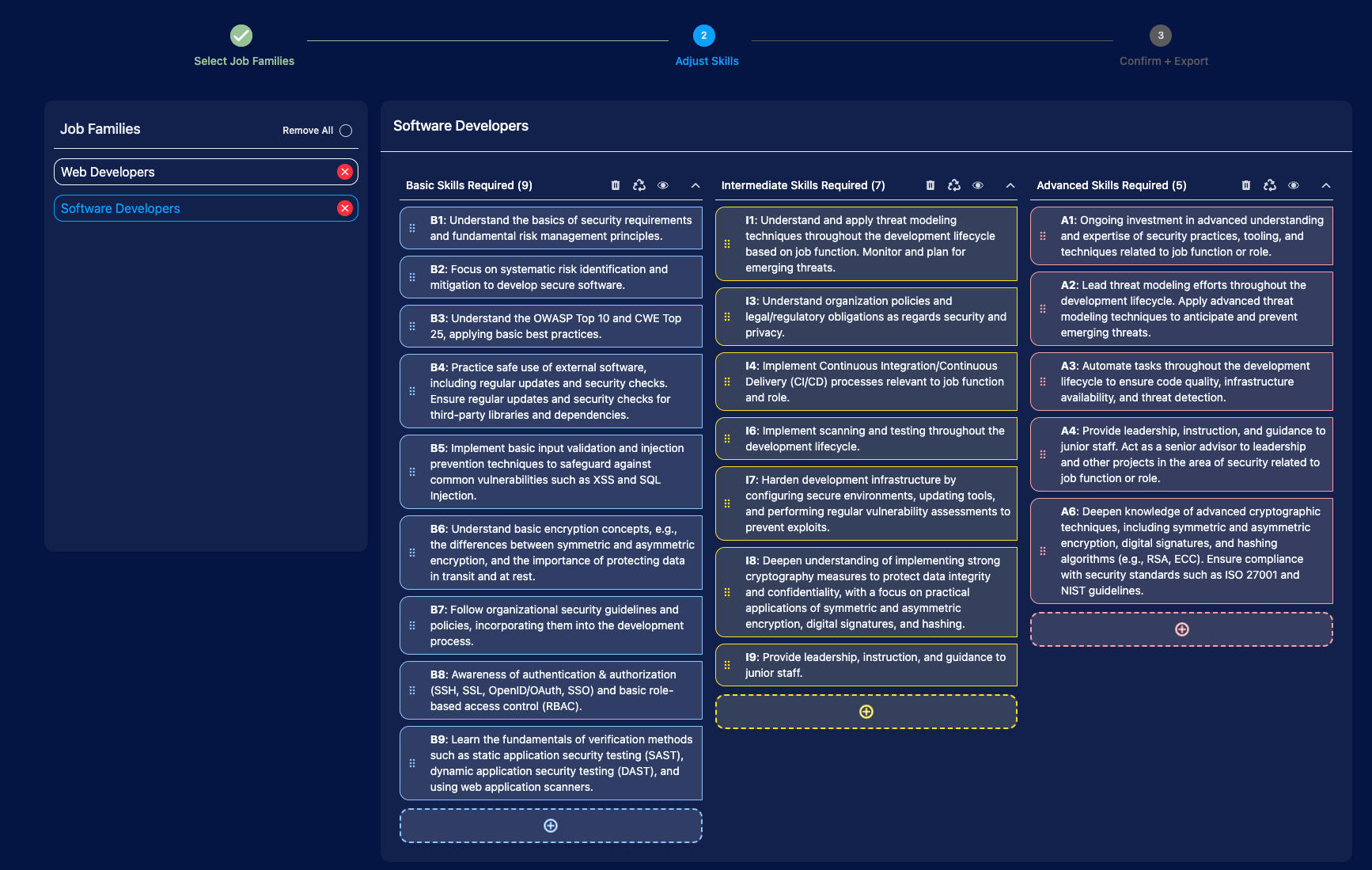
Task: Click drag handle of skill B3
Action: pos(412,326)
